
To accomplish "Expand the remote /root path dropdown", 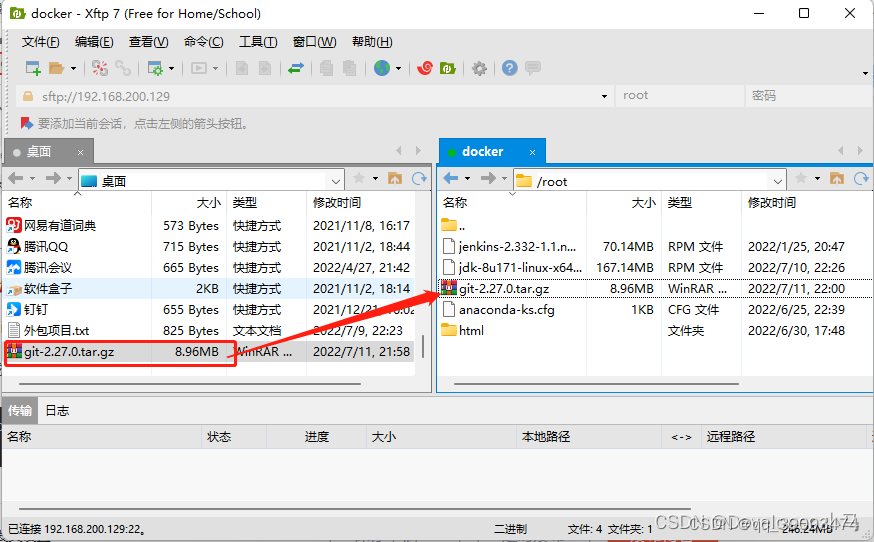I will point(778,181).
